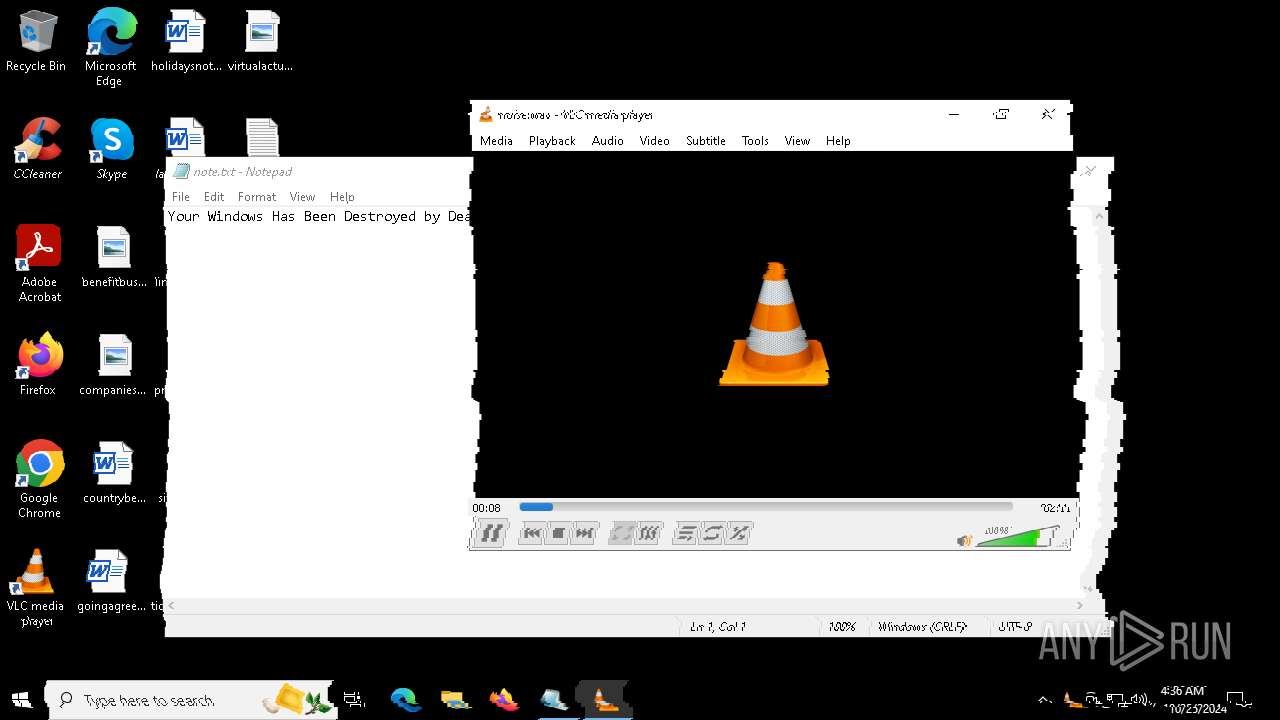The height and width of the screenshot is (720, 1280).
Task: Mute audio with VLC speaker icon
Action: [964, 540]
